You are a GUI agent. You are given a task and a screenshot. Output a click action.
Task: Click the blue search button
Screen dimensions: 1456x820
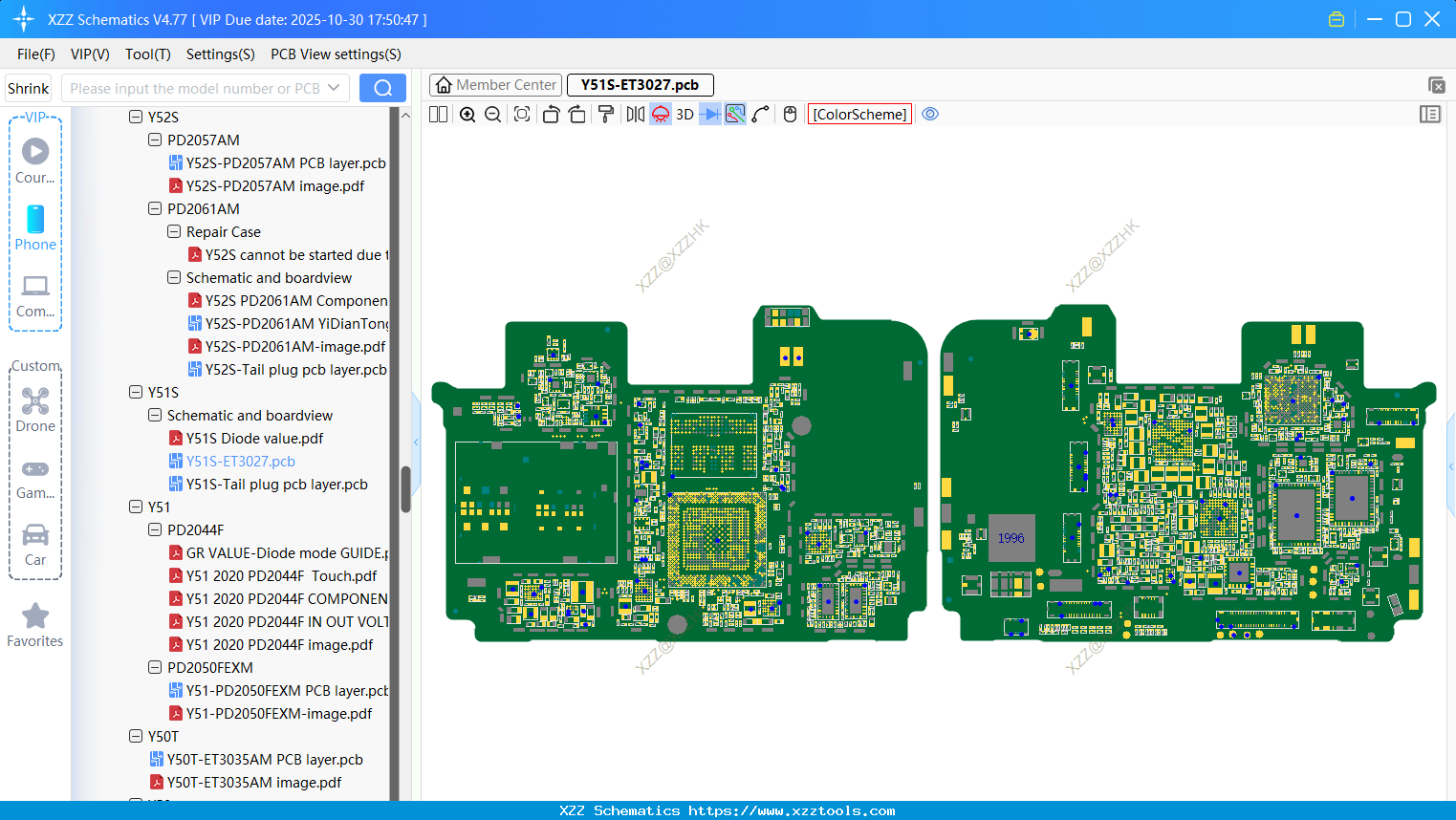(382, 88)
